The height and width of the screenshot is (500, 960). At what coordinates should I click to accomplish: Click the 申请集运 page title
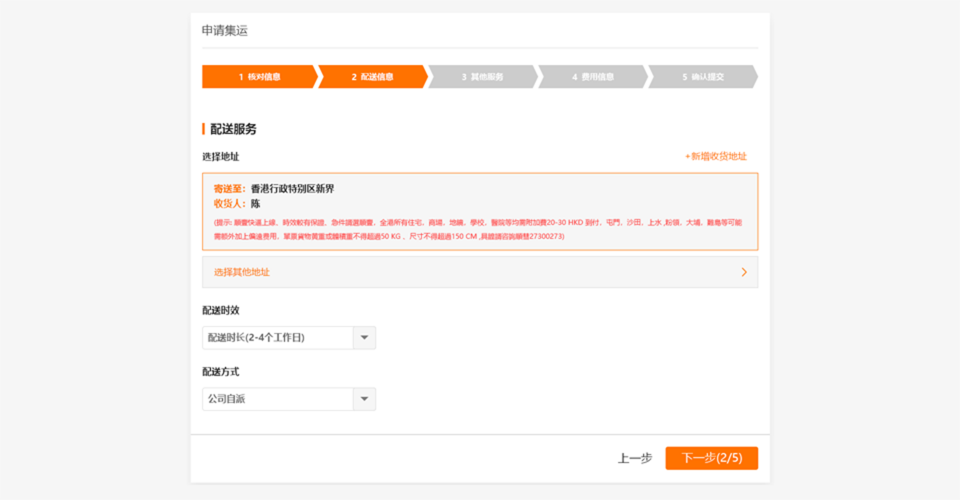(224, 30)
